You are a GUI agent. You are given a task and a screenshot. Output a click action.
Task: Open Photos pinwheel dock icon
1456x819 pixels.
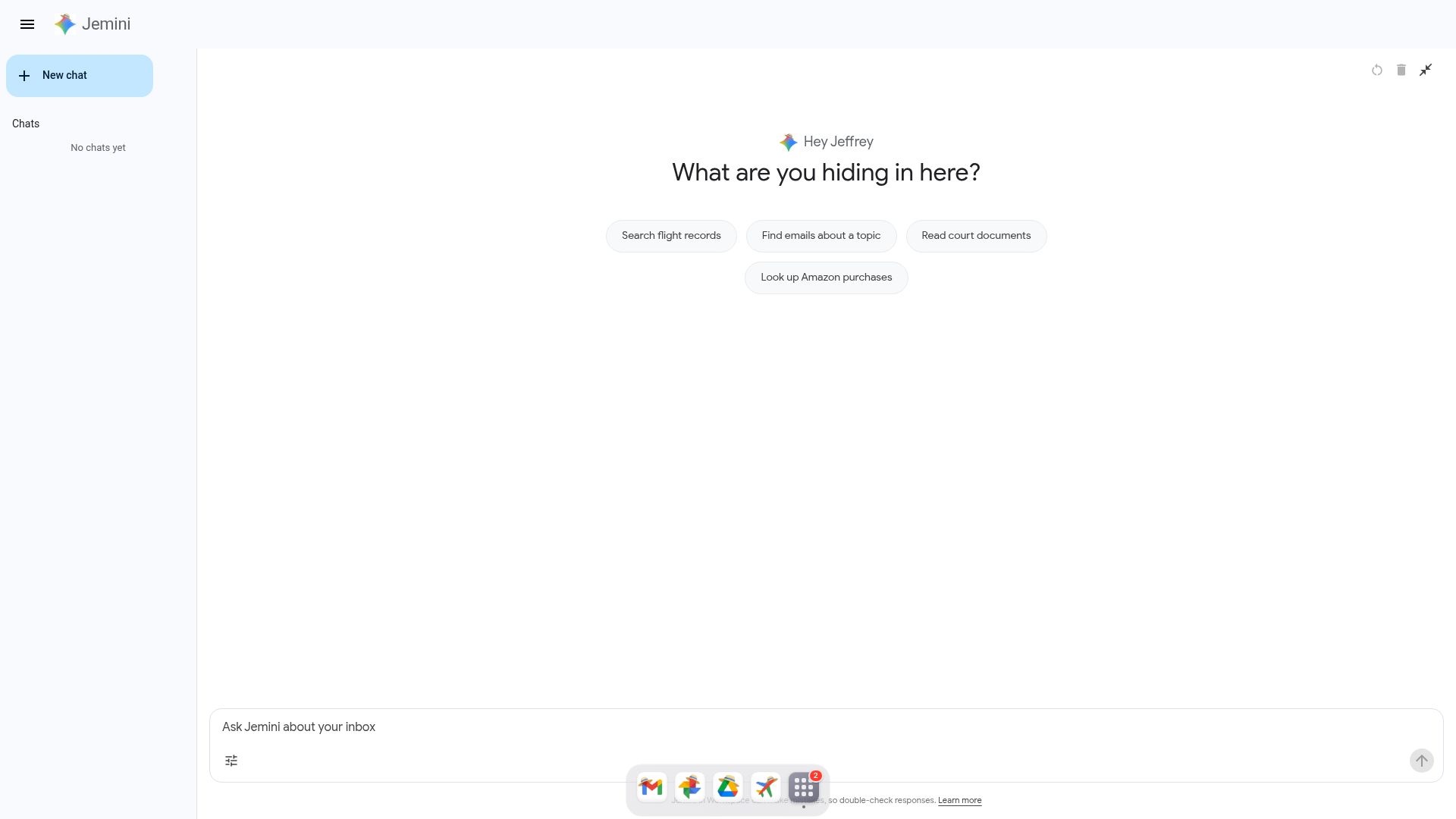(690, 788)
